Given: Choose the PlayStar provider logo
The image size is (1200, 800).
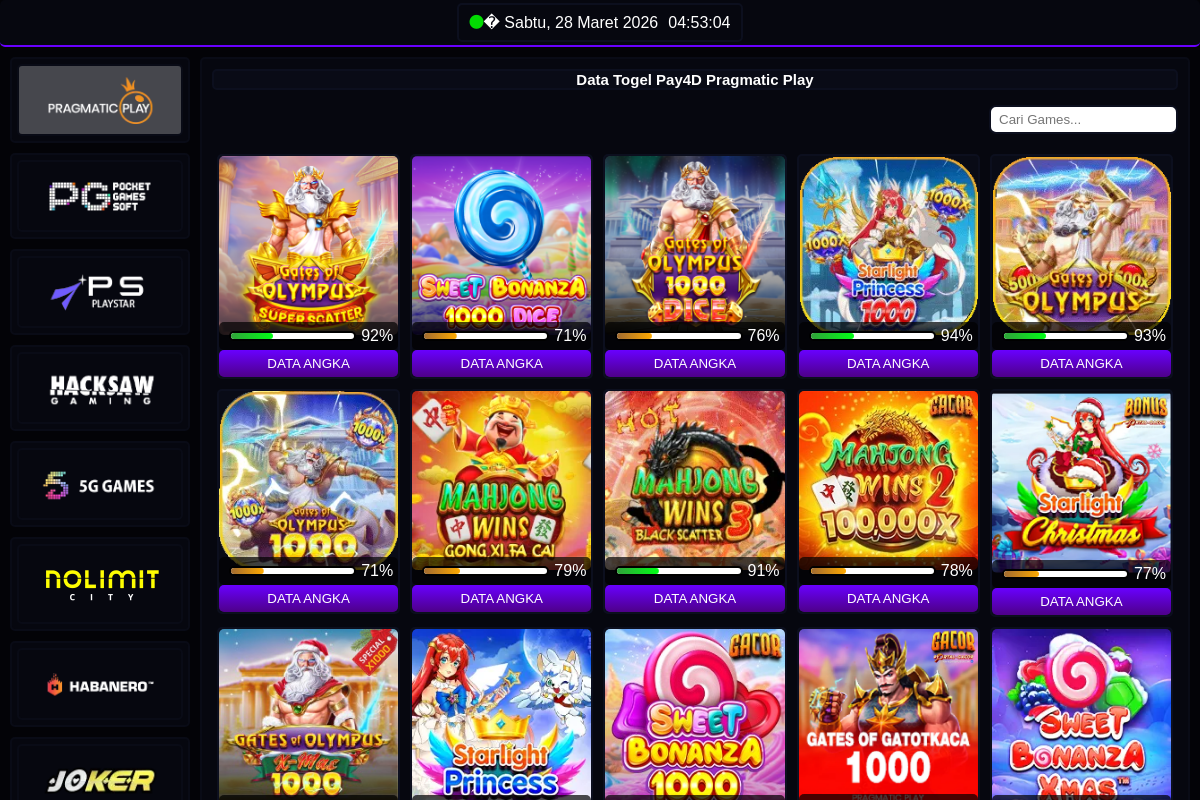Looking at the screenshot, I should 100,292.
